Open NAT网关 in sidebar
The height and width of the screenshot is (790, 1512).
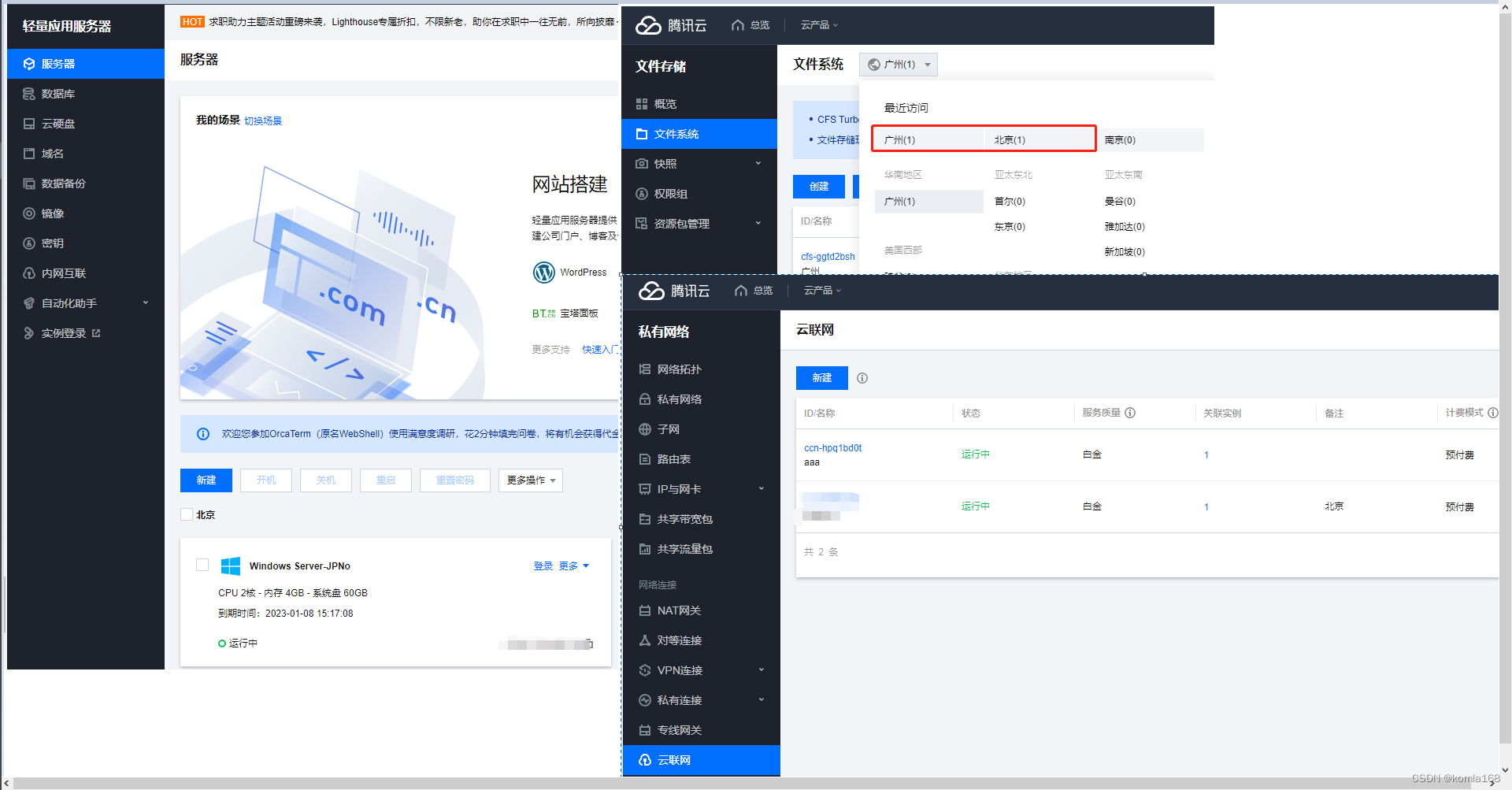click(702, 610)
